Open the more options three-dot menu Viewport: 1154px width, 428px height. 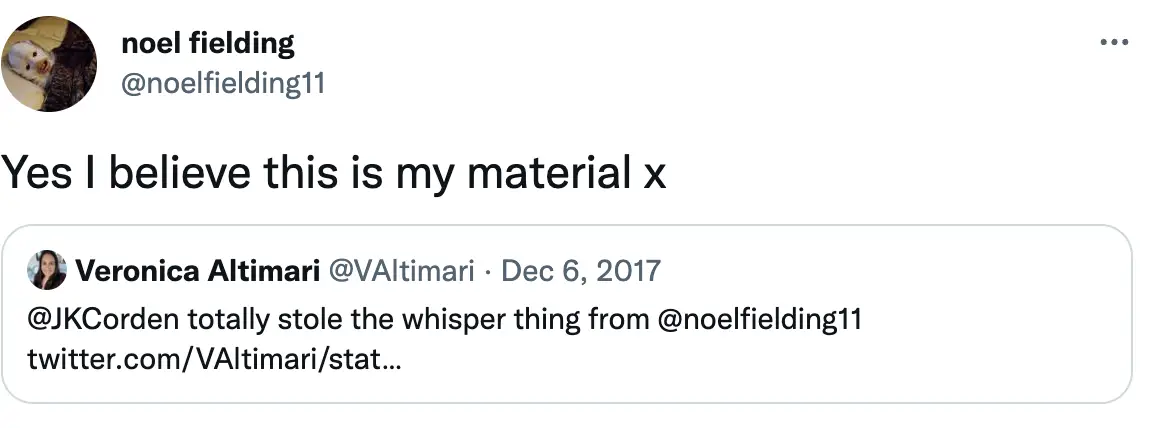[1113, 43]
